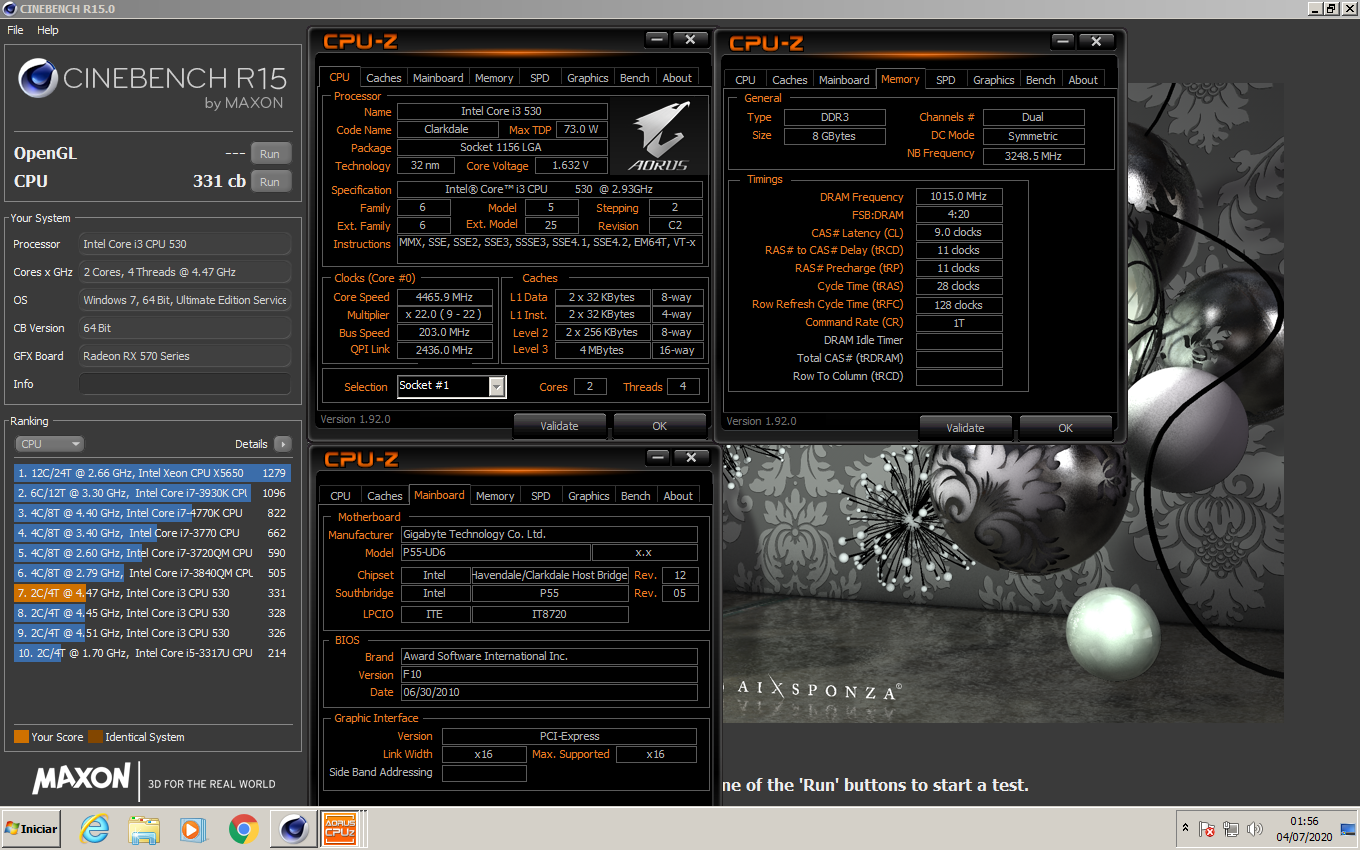Screen dimensions: 1360x850
Task: Open the File menu in Cinebench
Action: pyautogui.click(x=15, y=30)
